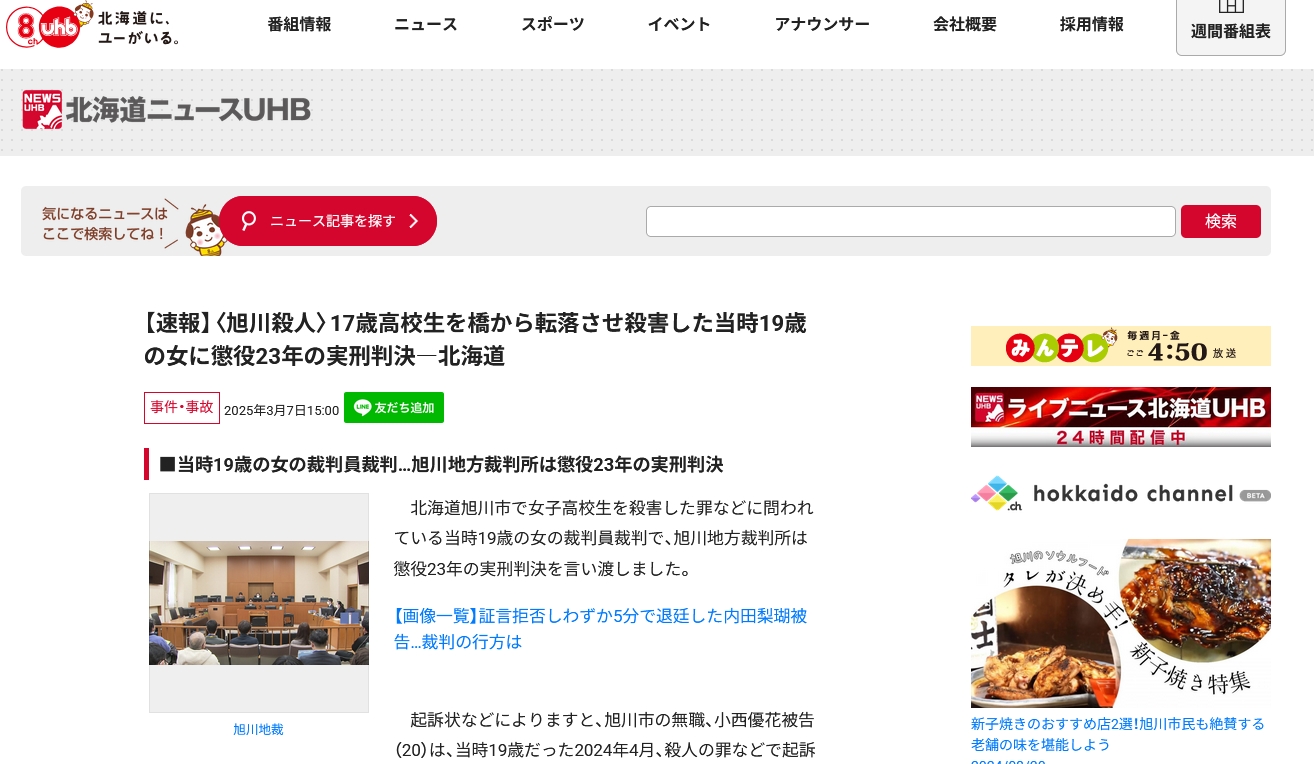Open the 旭川地裁 courtroom thumbnail
This screenshot has height=764, width=1314.
(259, 603)
